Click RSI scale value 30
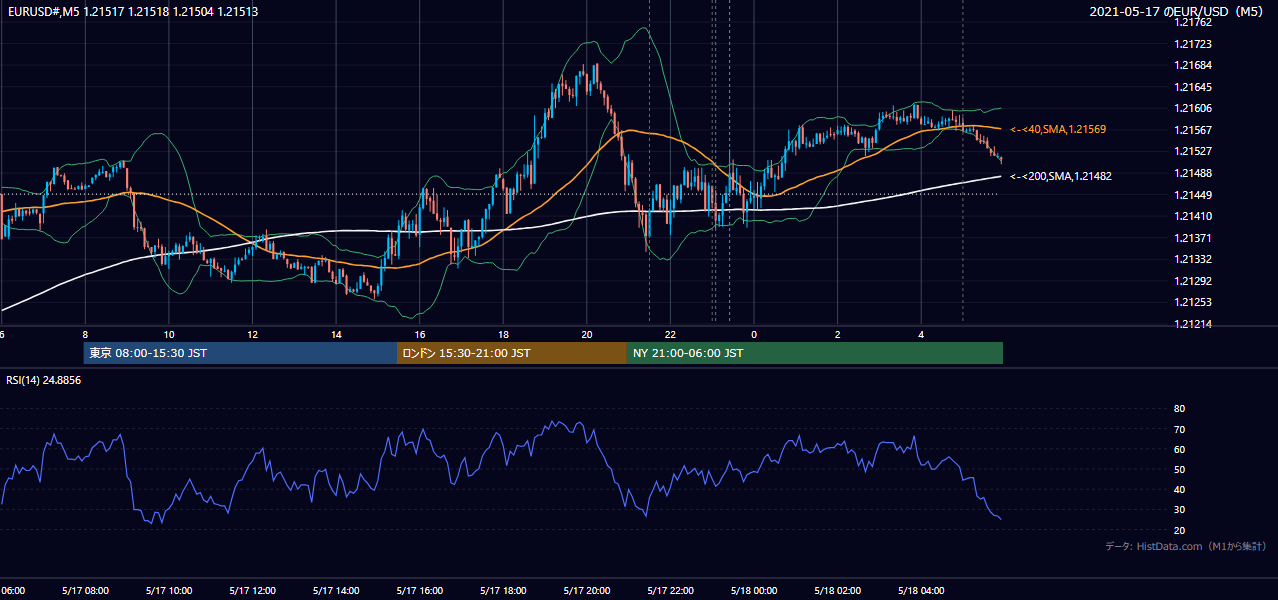This screenshot has height=600, width=1278. pyautogui.click(x=1179, y=509)
